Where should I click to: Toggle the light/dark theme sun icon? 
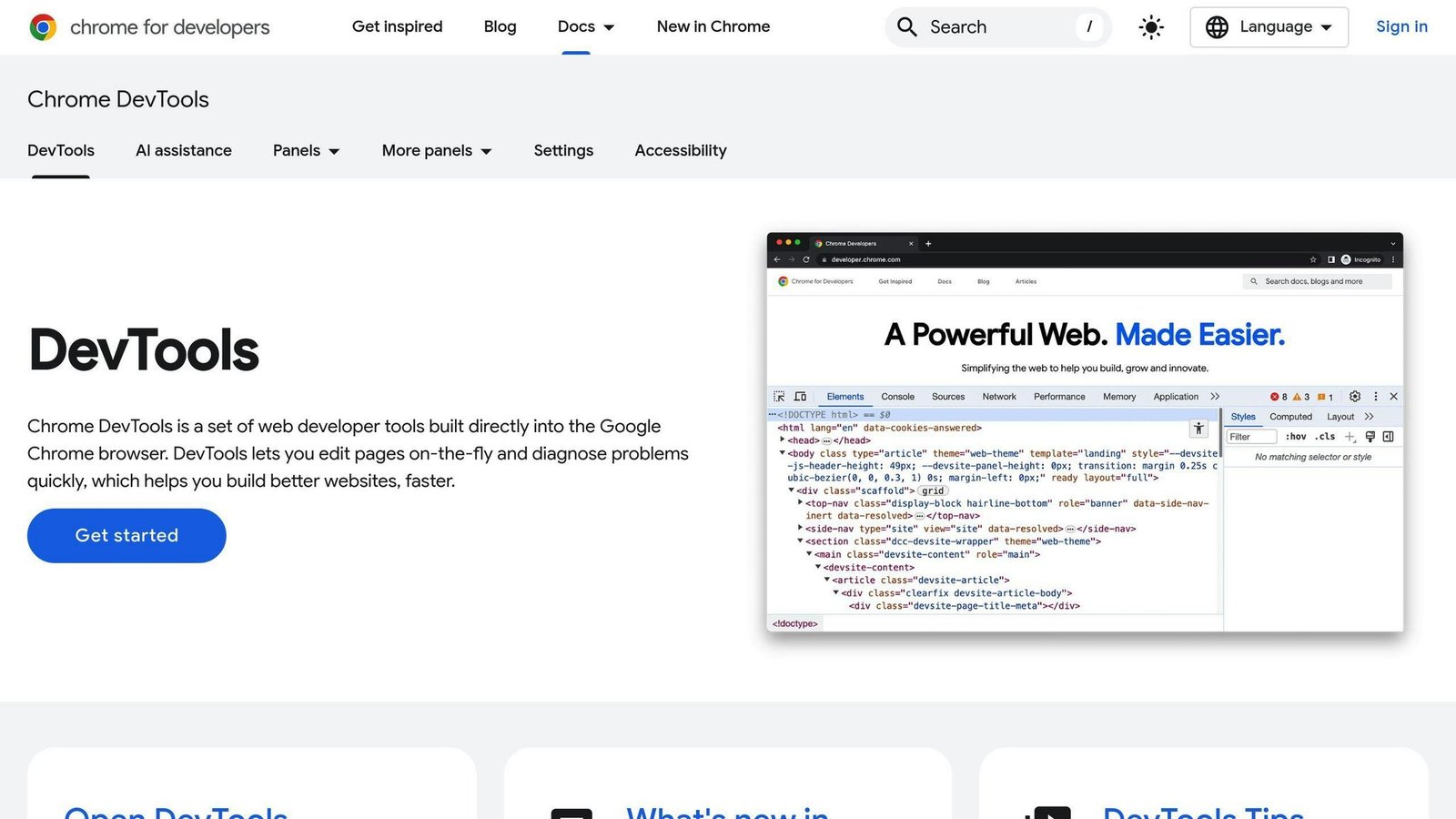[1151, 27]
